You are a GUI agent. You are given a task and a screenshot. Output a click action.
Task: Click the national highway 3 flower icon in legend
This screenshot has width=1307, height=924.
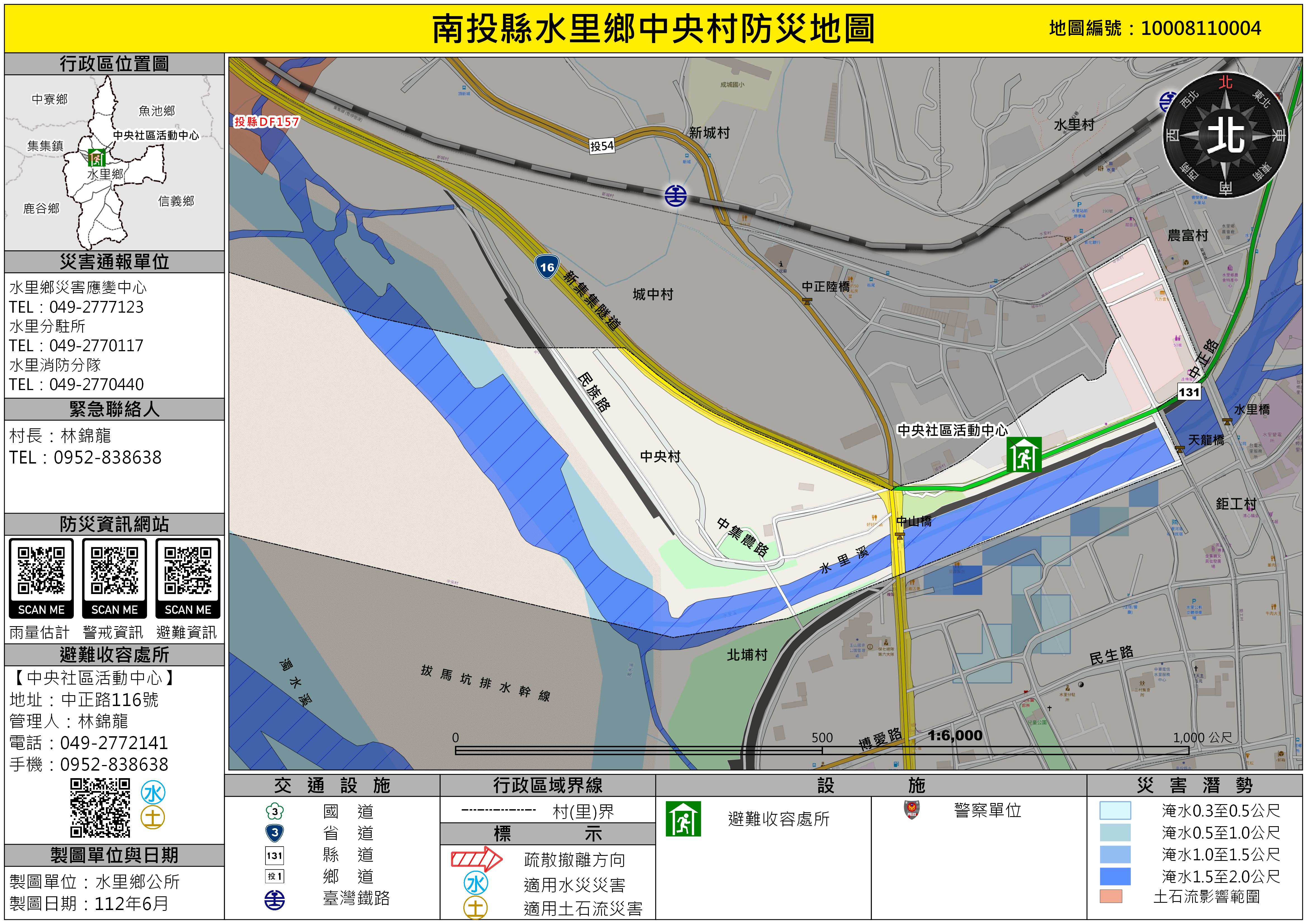274,811
